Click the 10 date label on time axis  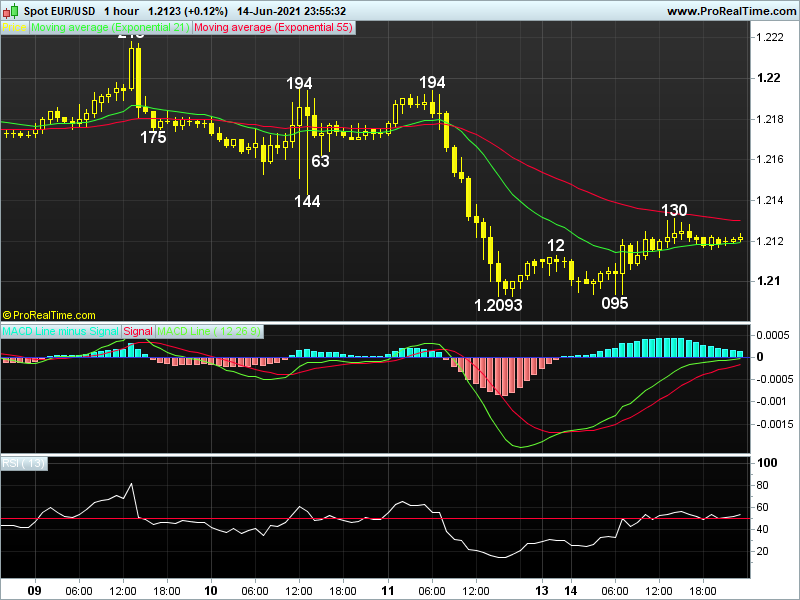coord(211,591)
